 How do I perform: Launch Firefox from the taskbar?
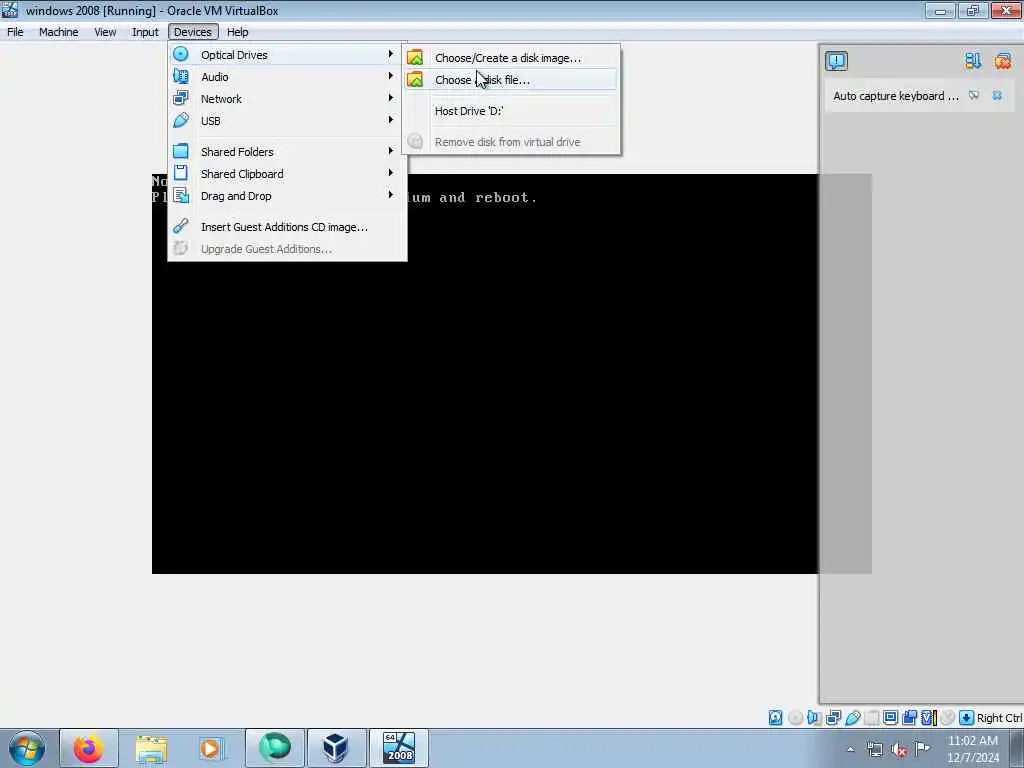[88, 748]
